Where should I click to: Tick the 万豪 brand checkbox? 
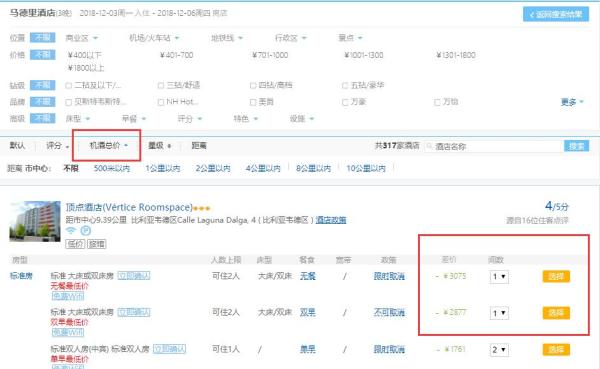tap(345, 102)
